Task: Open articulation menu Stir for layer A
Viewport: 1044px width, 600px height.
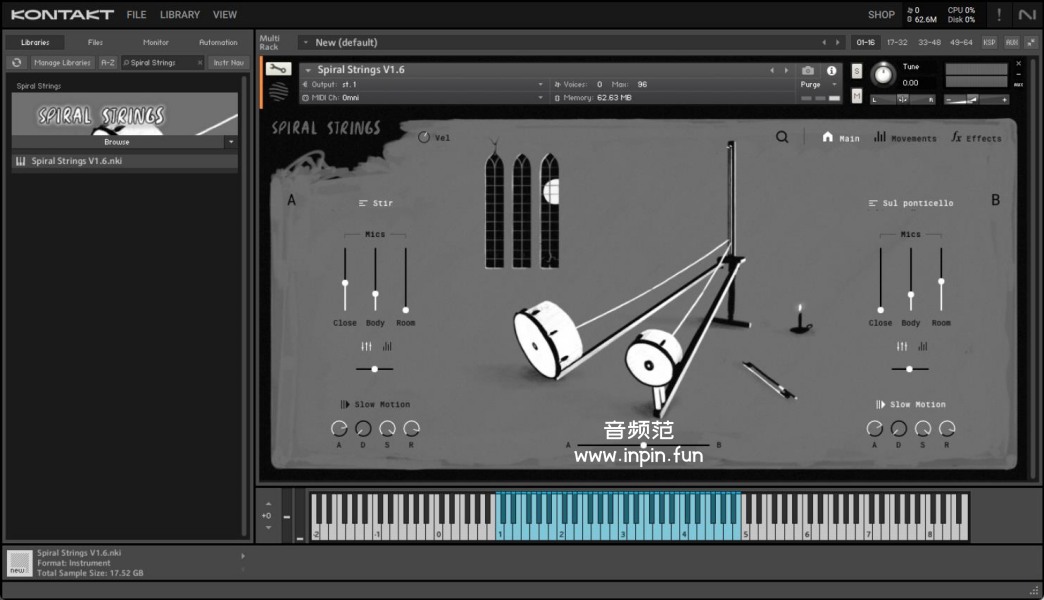Action: (x=376, y=202)
